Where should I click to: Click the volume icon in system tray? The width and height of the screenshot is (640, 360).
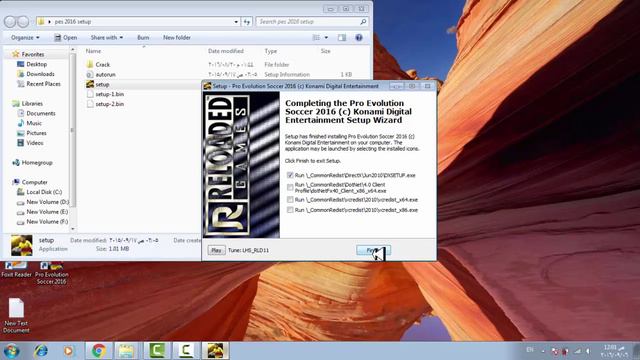click(x=588, y=351)
